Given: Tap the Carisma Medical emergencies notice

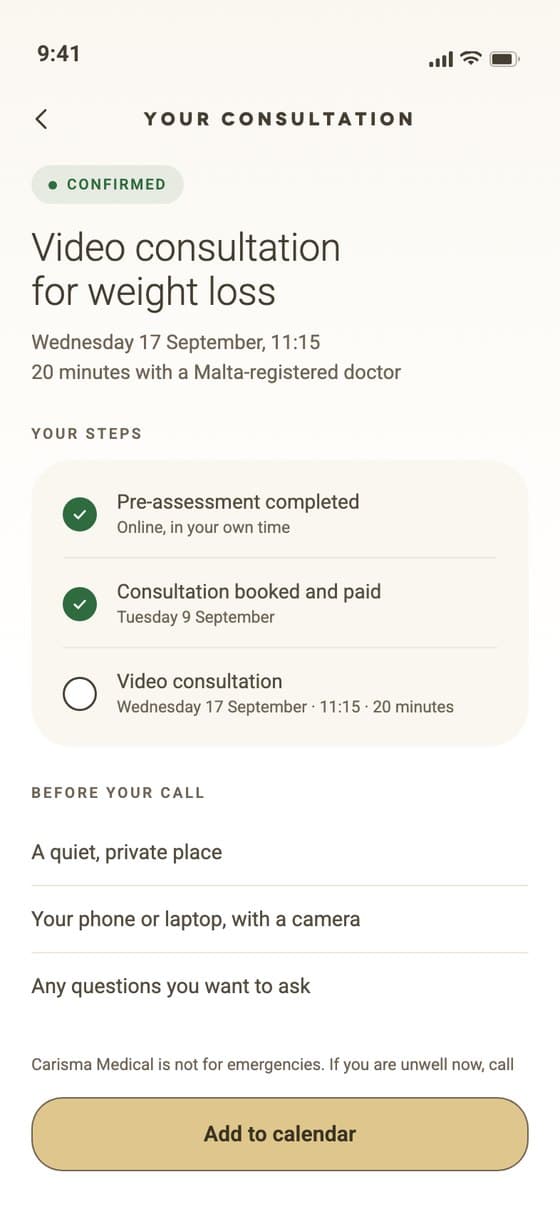Looking at the screenshot, I should [x=273, y=1064].
